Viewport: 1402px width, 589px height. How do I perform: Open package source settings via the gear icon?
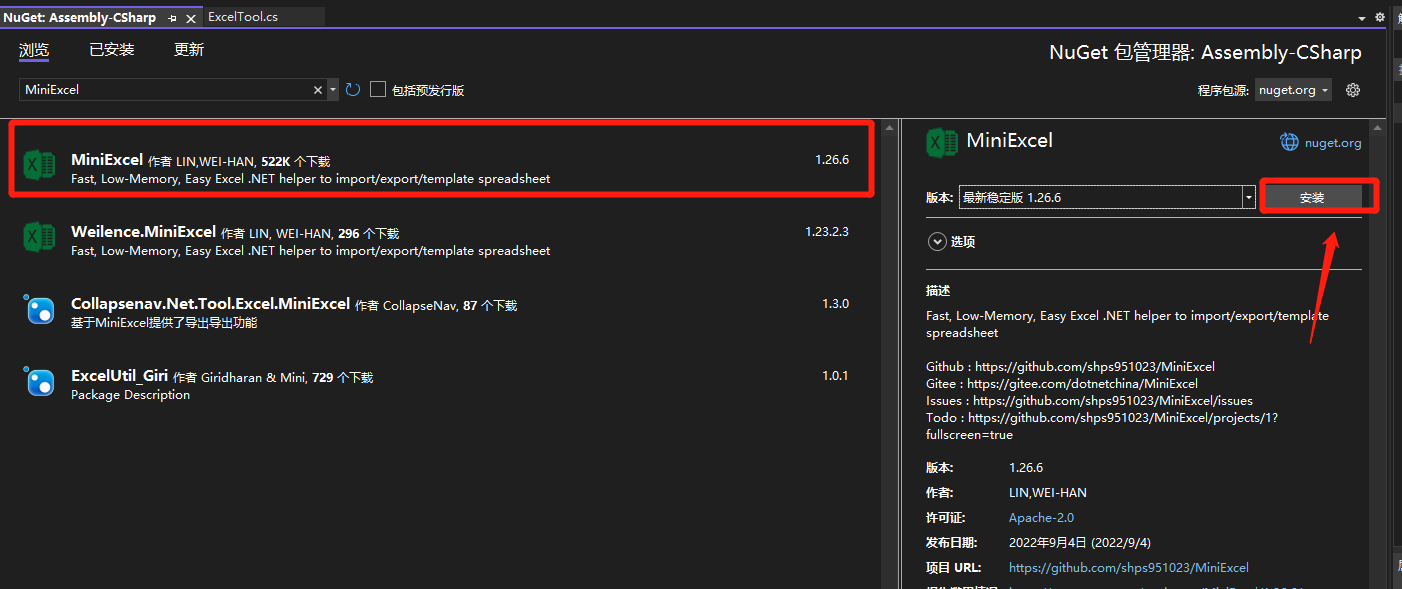1353,89
